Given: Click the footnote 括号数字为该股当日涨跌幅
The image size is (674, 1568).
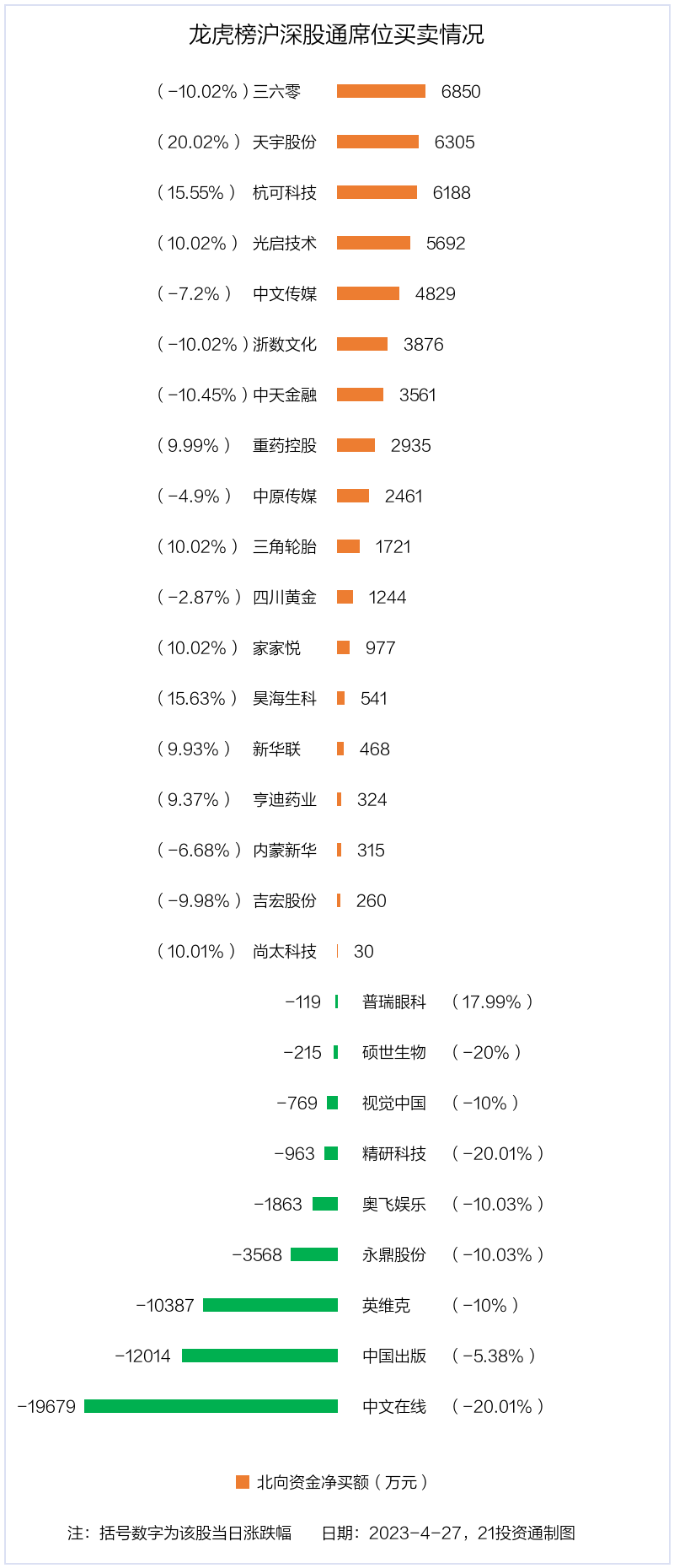Looking at the screenshot, I should pyautogui.click(x=195, y=1533).
